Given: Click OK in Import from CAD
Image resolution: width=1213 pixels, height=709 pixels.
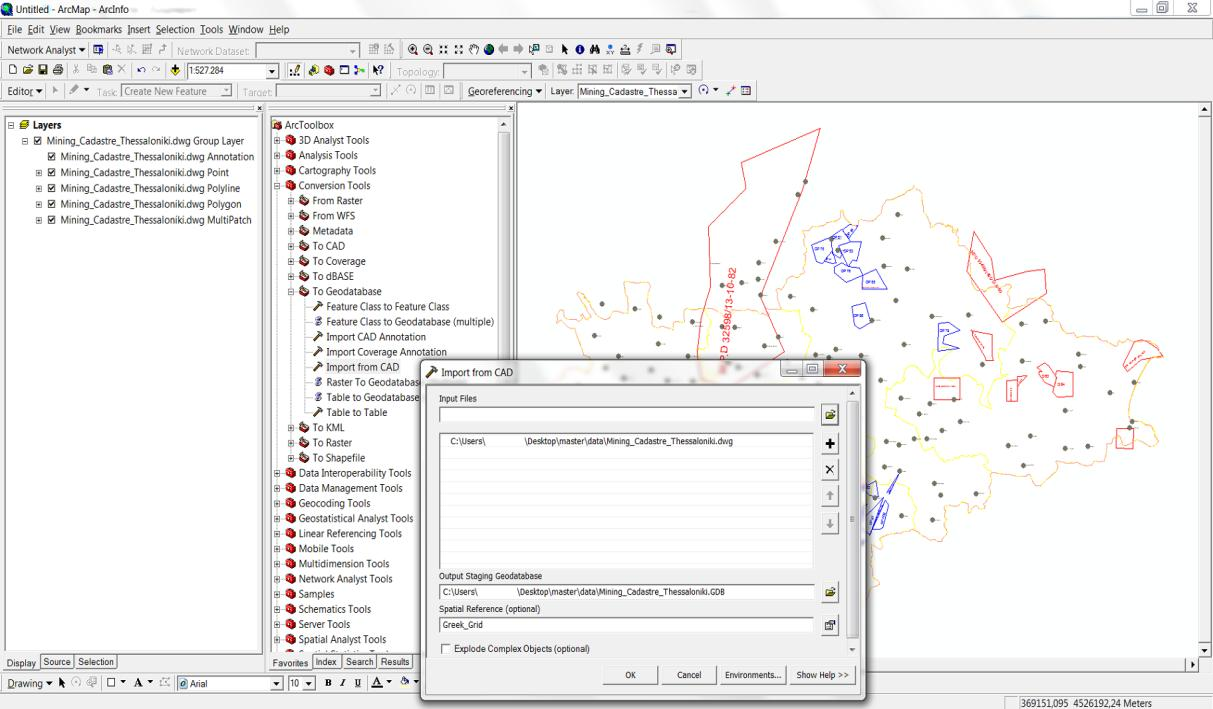Looking at the screenshot, I should (631, 675).
